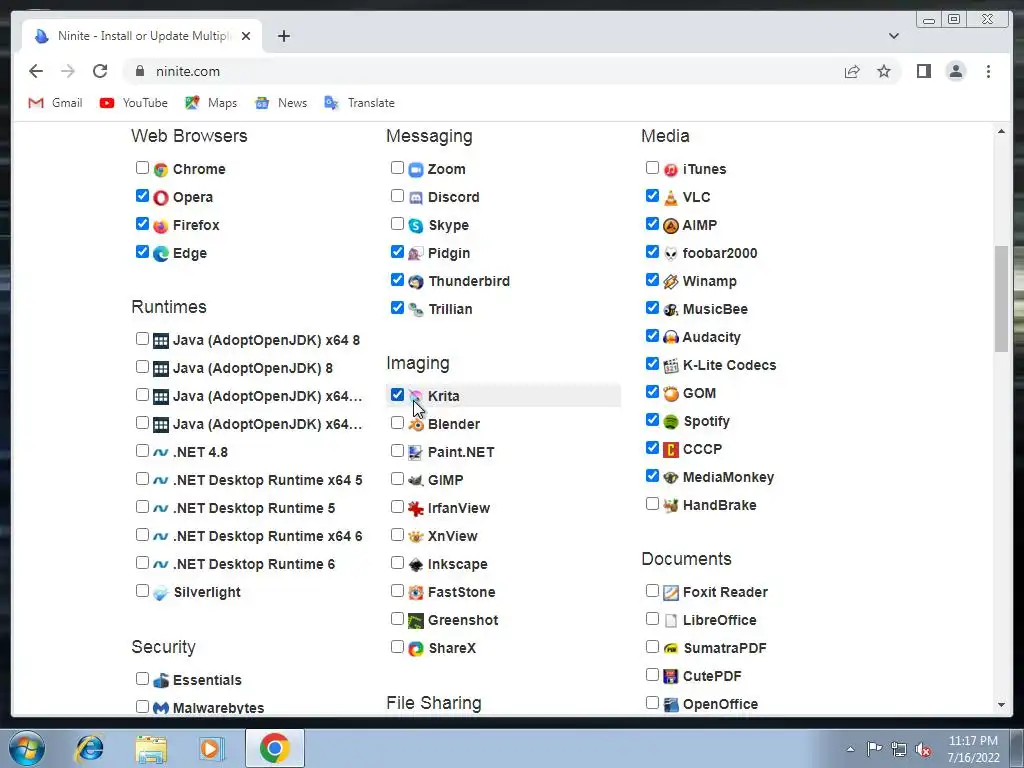Toggle the browser side panel
Image resolution: width=1024 pixels, height=768 pixels.
pyautogui.click(x=923, y=71)
